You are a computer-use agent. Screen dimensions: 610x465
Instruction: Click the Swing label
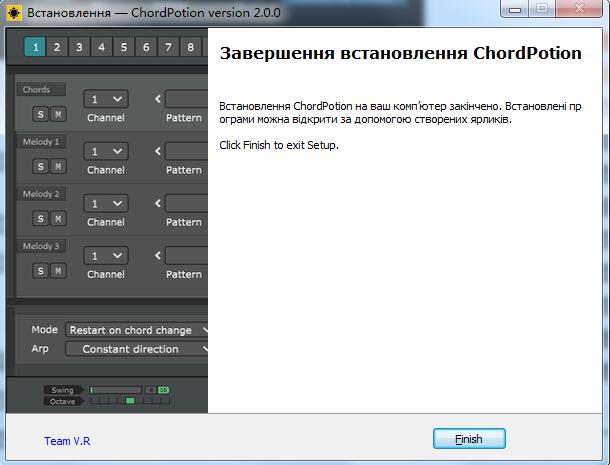[62, 390]
